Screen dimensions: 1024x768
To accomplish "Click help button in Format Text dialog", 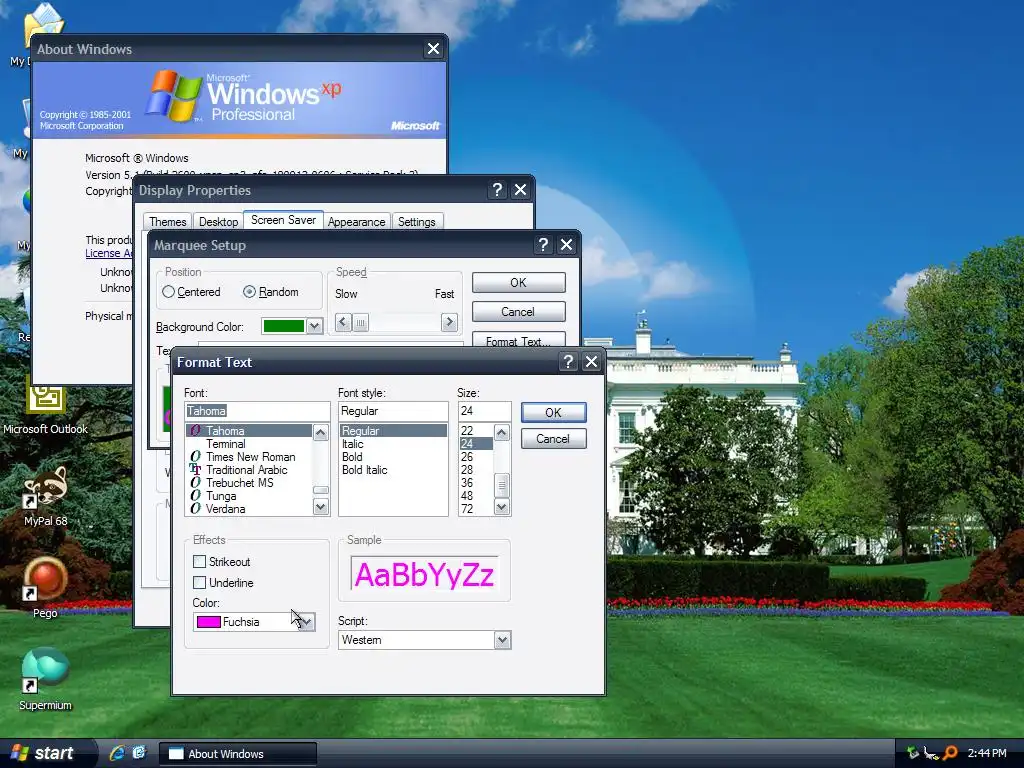I will coord(568,362).
